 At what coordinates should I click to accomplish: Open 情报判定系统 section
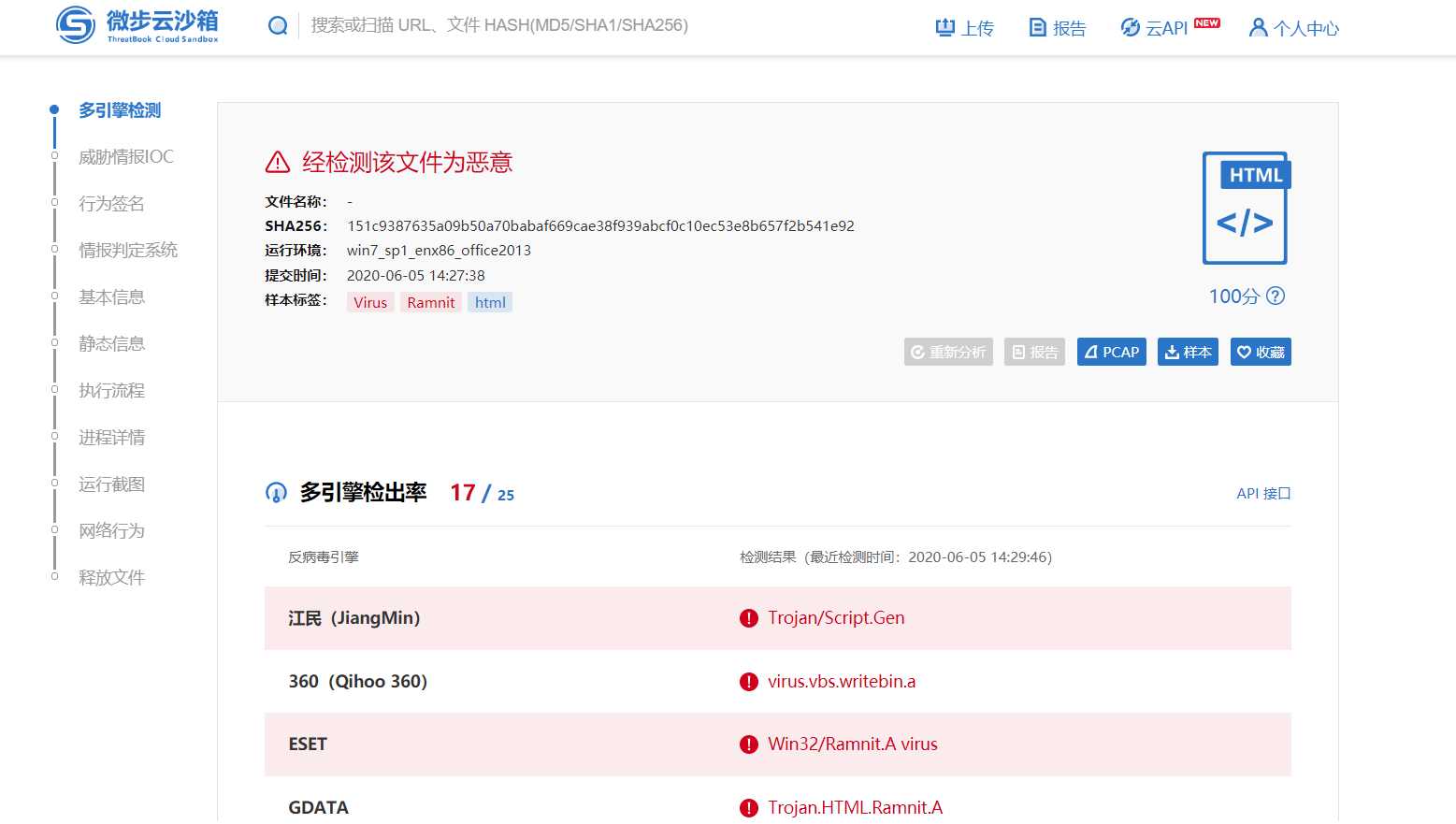click(x=128, y=251)
